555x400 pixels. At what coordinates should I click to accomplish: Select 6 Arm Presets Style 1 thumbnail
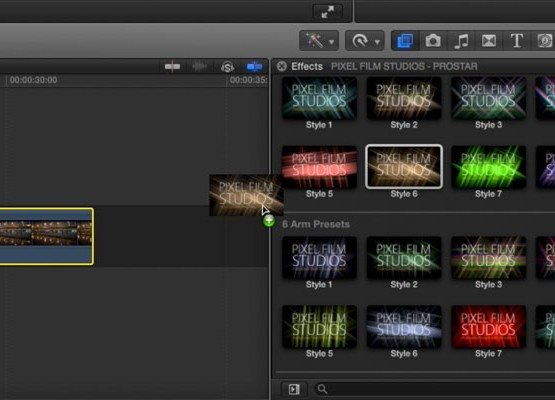(x=319, y=258)
